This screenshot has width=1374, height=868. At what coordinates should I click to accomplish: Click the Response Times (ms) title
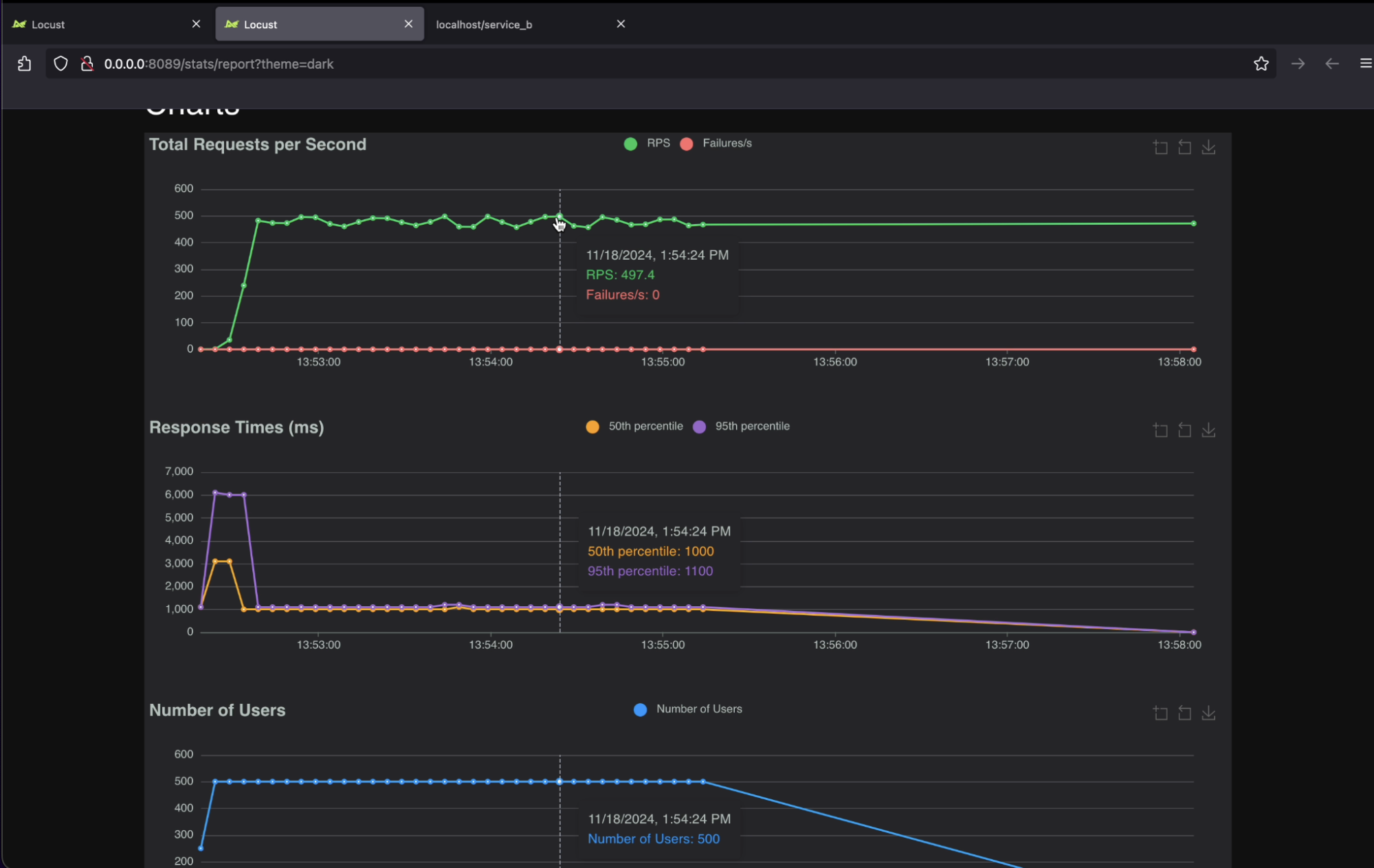point(236,427)
